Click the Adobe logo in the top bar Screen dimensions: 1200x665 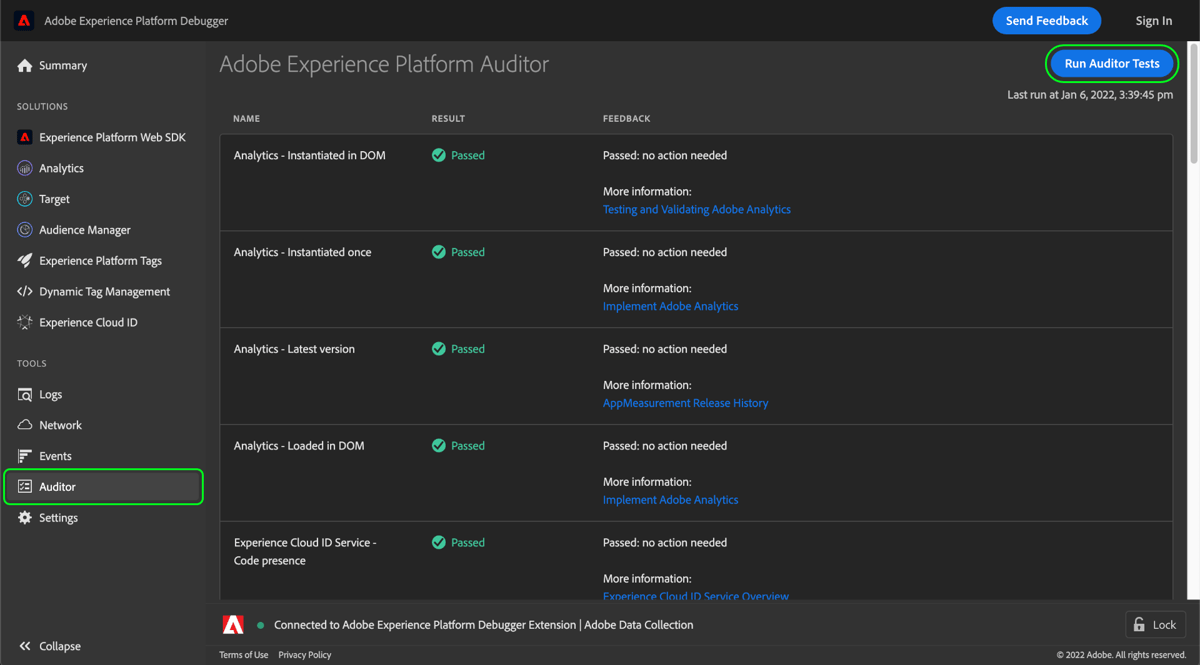tap(24, 20)
